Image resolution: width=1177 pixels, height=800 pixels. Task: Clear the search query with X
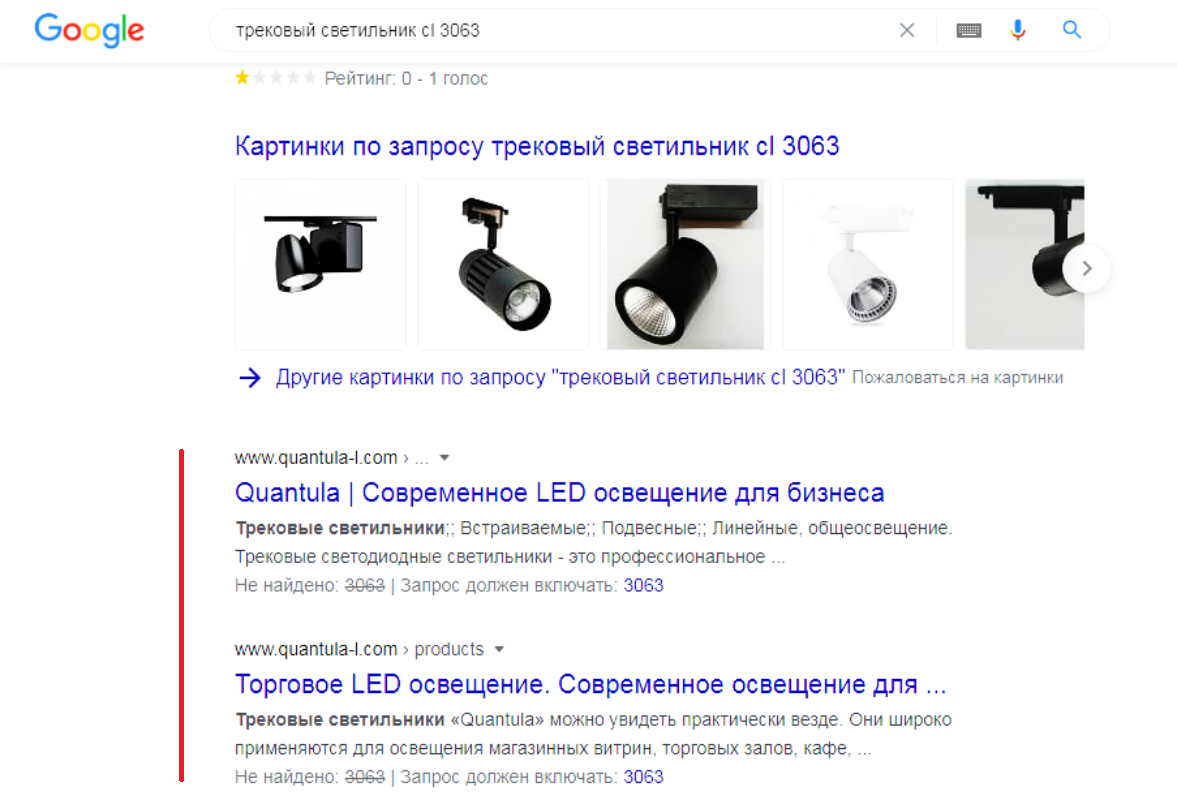point(907,30)
